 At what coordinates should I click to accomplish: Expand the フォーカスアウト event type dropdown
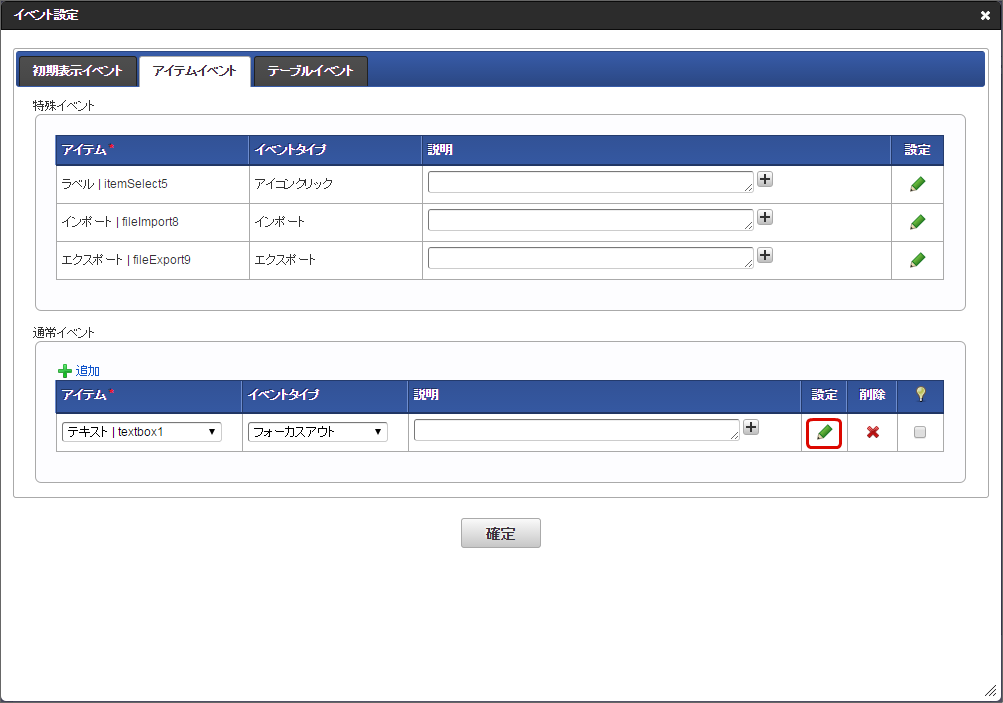tap(318, 432)
